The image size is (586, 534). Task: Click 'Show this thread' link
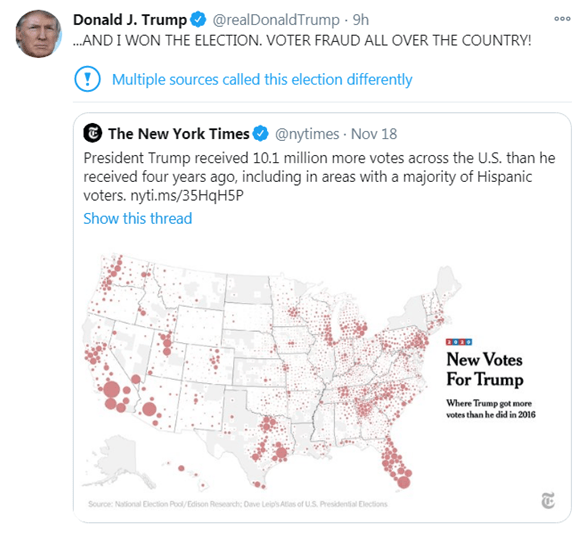tap(138, 218)
